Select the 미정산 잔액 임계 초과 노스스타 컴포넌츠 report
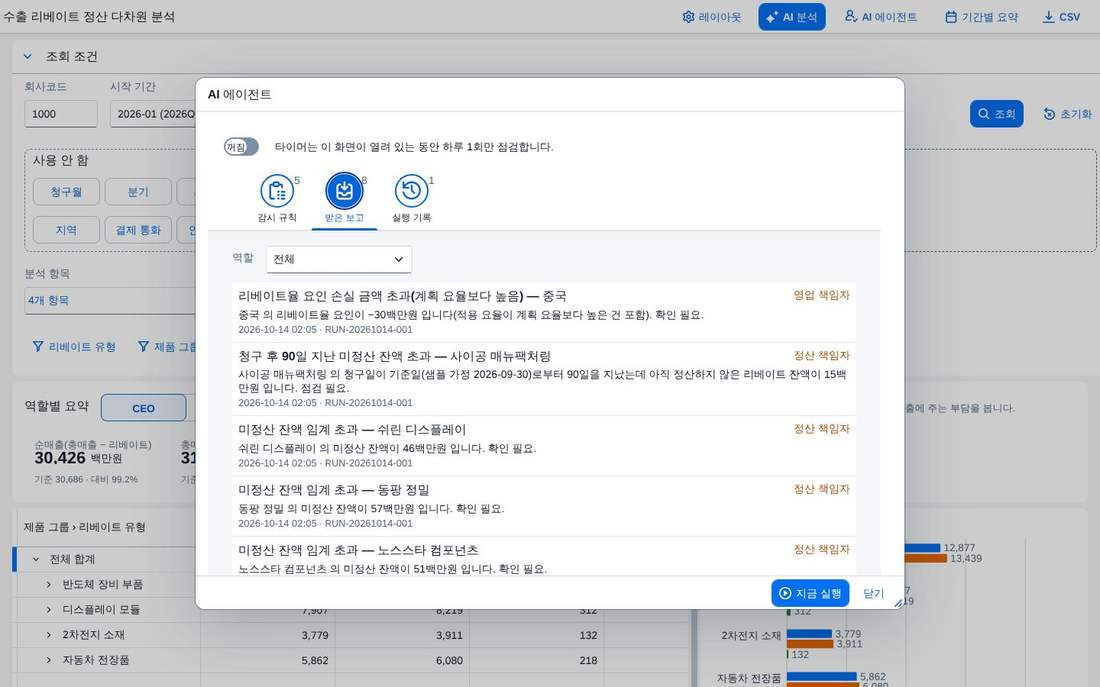Image resolution: width=1100 pixels, height=687 pixels. (x=544, y=557)
